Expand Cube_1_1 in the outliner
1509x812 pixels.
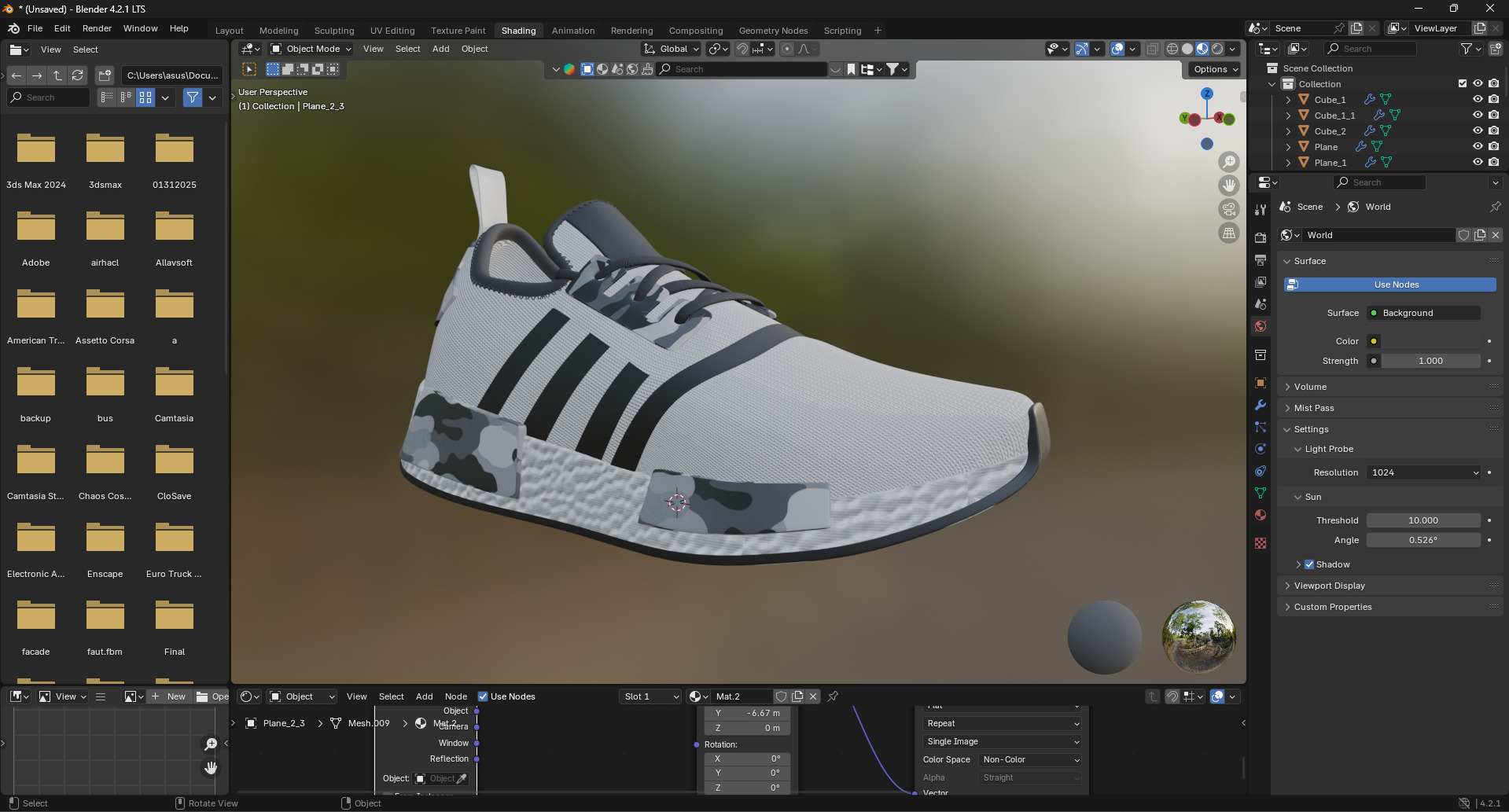(x=1288, y=116)
